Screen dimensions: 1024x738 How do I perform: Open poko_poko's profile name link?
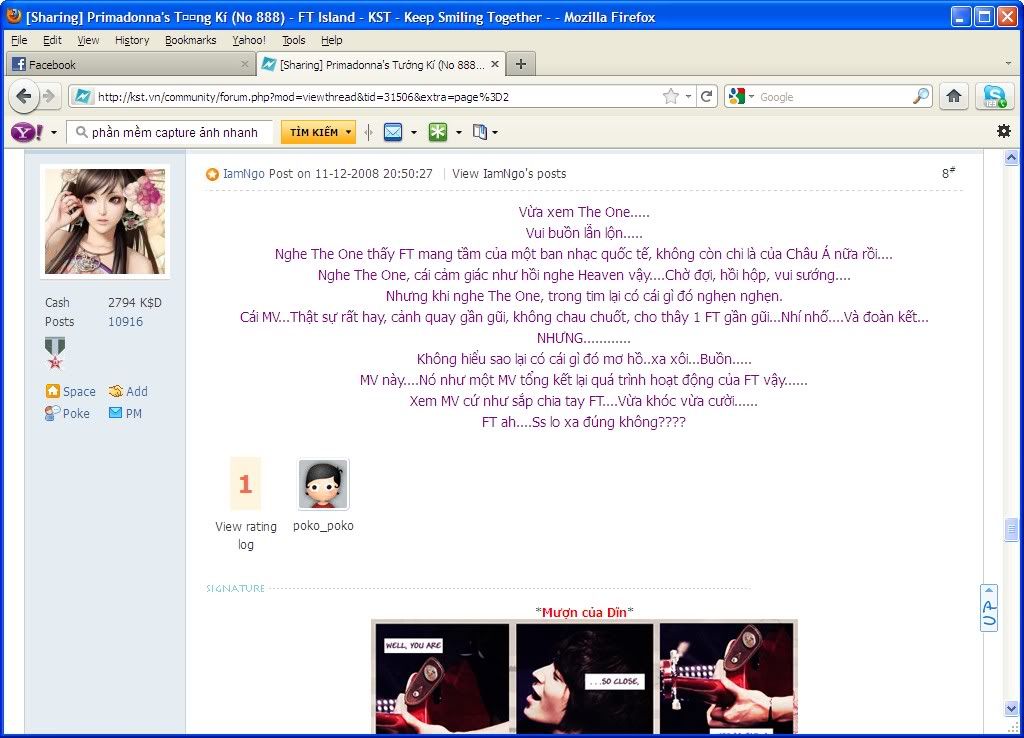coord(323,526)
